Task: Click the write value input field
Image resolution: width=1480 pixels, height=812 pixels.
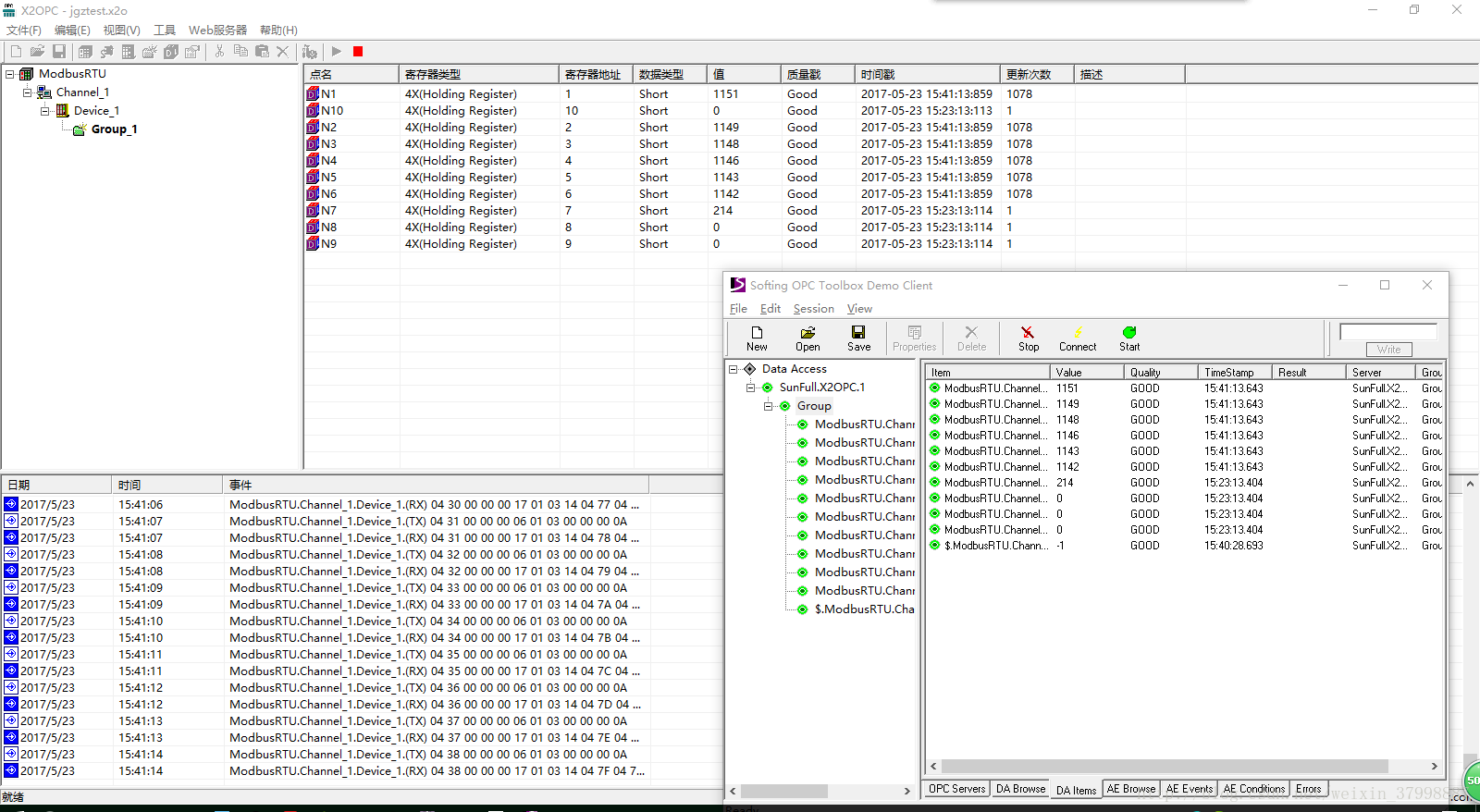Action: [1387, 332]
